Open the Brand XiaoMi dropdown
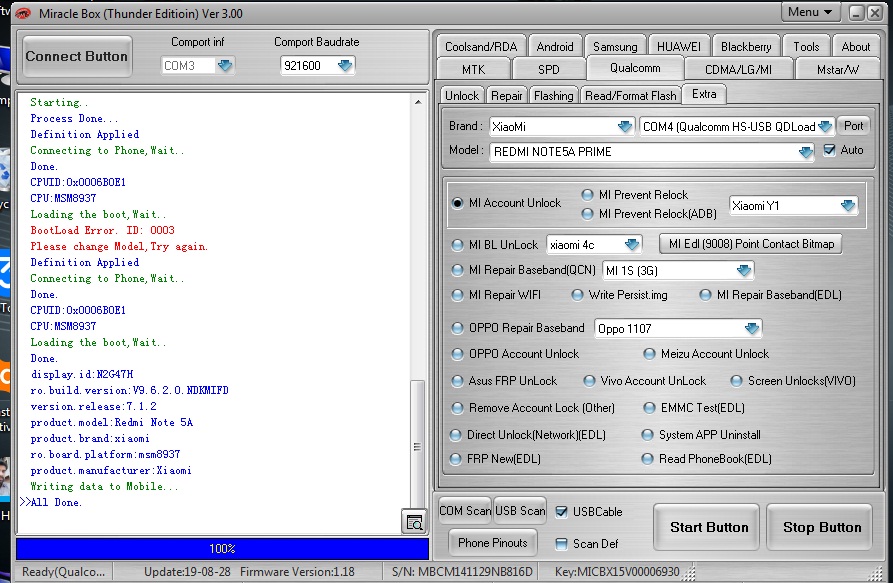 (625, 126)
